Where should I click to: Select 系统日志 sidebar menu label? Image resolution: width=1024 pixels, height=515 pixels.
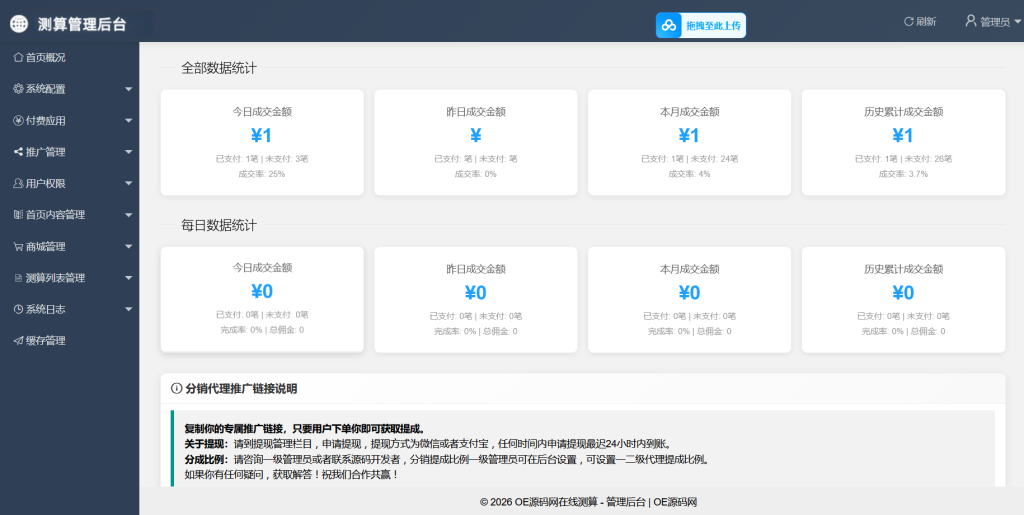46,309
